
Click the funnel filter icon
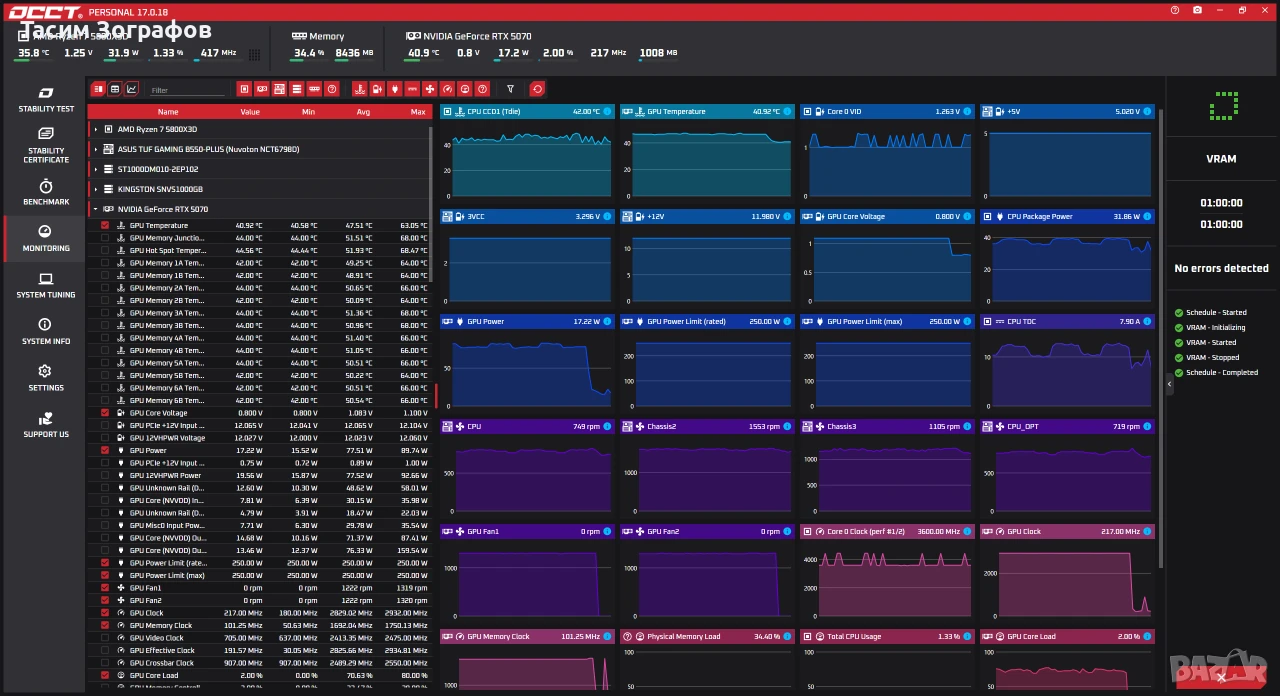(510, 89)
